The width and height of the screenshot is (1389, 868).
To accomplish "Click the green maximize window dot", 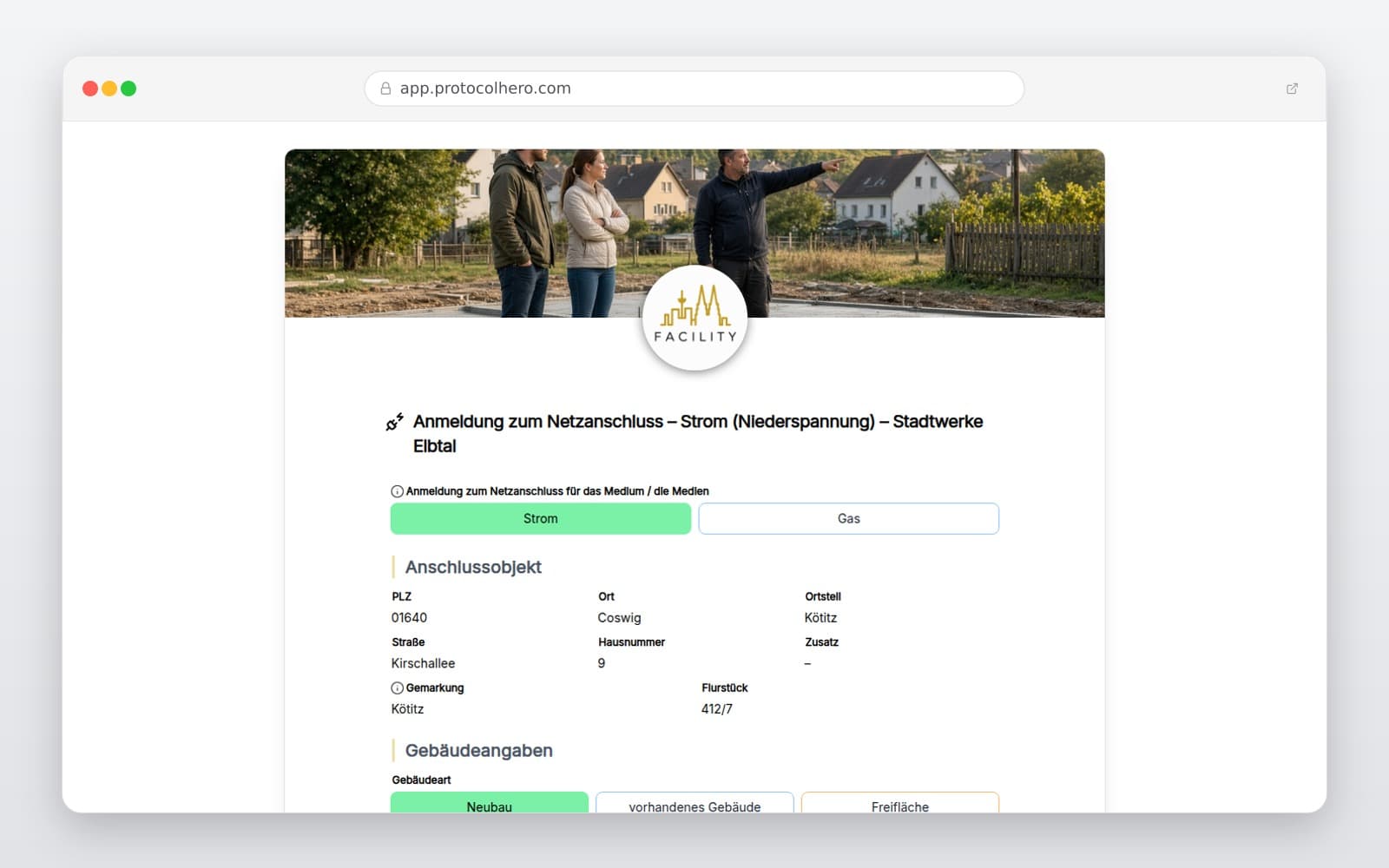I will point(128,89).
